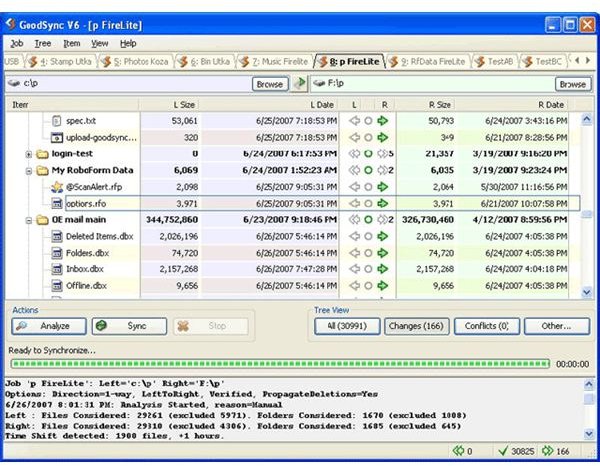Open the Tree menu
Viewport: 600px width, 466px height.
click(42, 44)
